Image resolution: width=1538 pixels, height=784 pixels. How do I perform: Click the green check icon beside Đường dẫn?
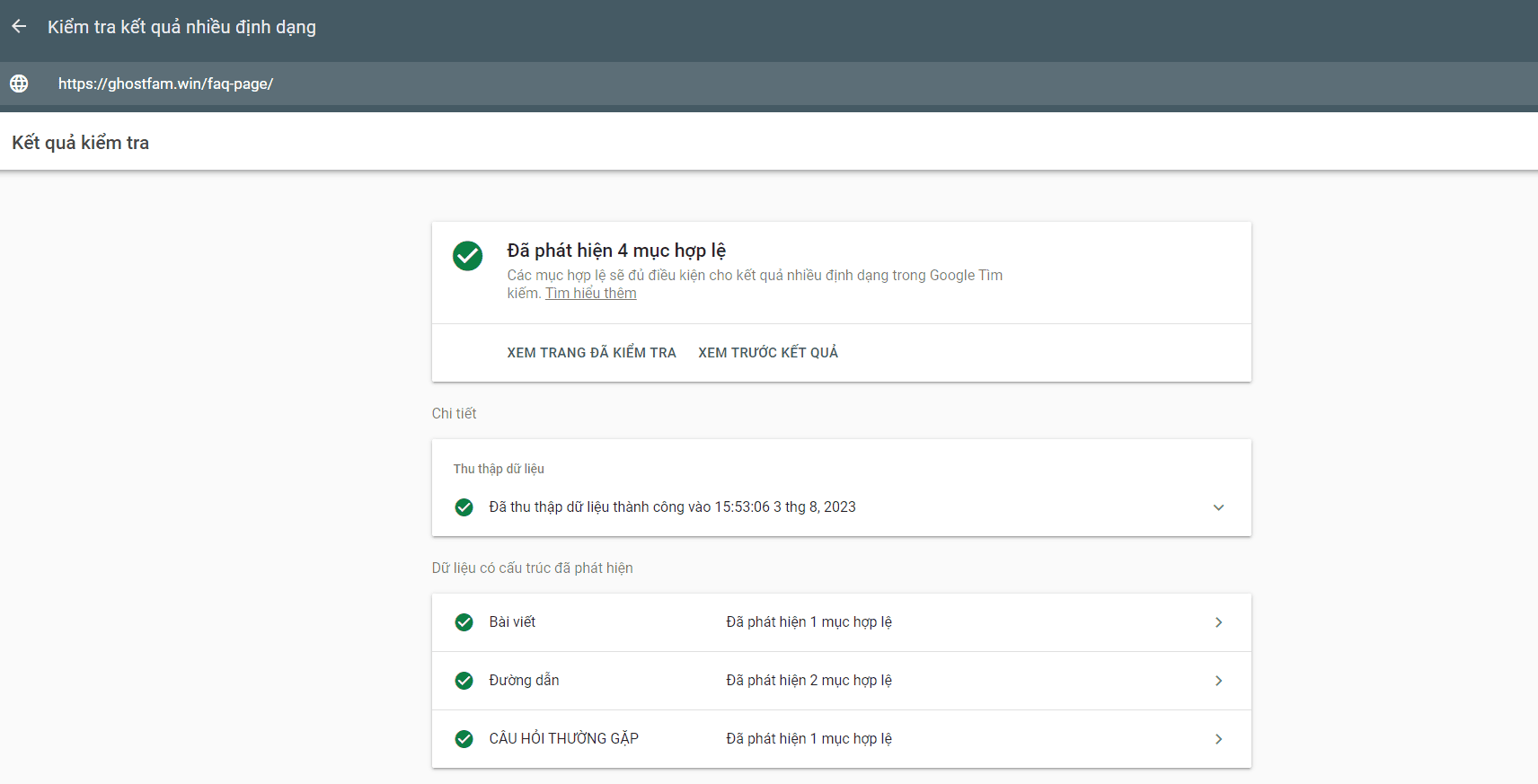[x=464, y=681]
